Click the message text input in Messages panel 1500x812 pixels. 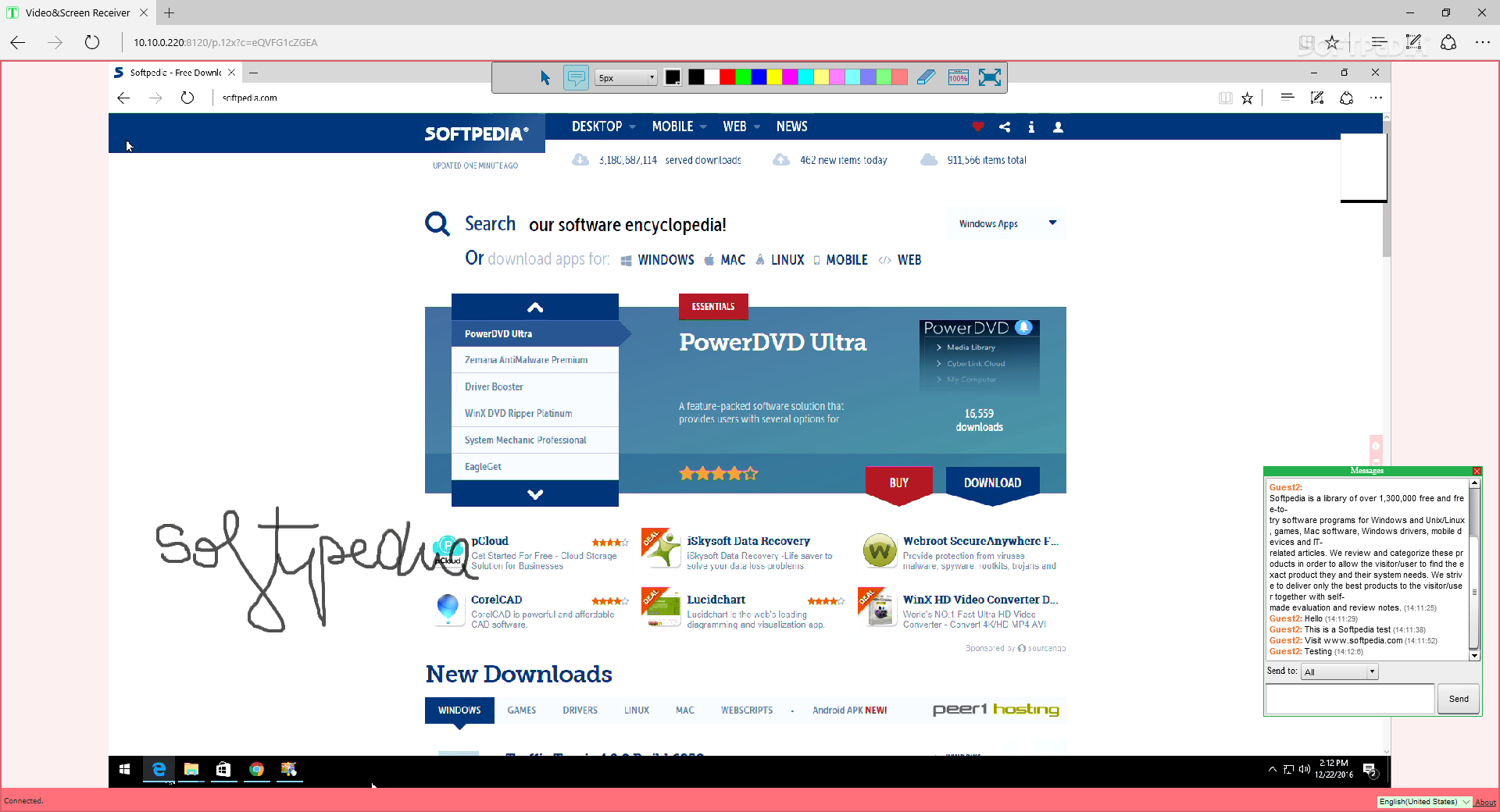1350,699
